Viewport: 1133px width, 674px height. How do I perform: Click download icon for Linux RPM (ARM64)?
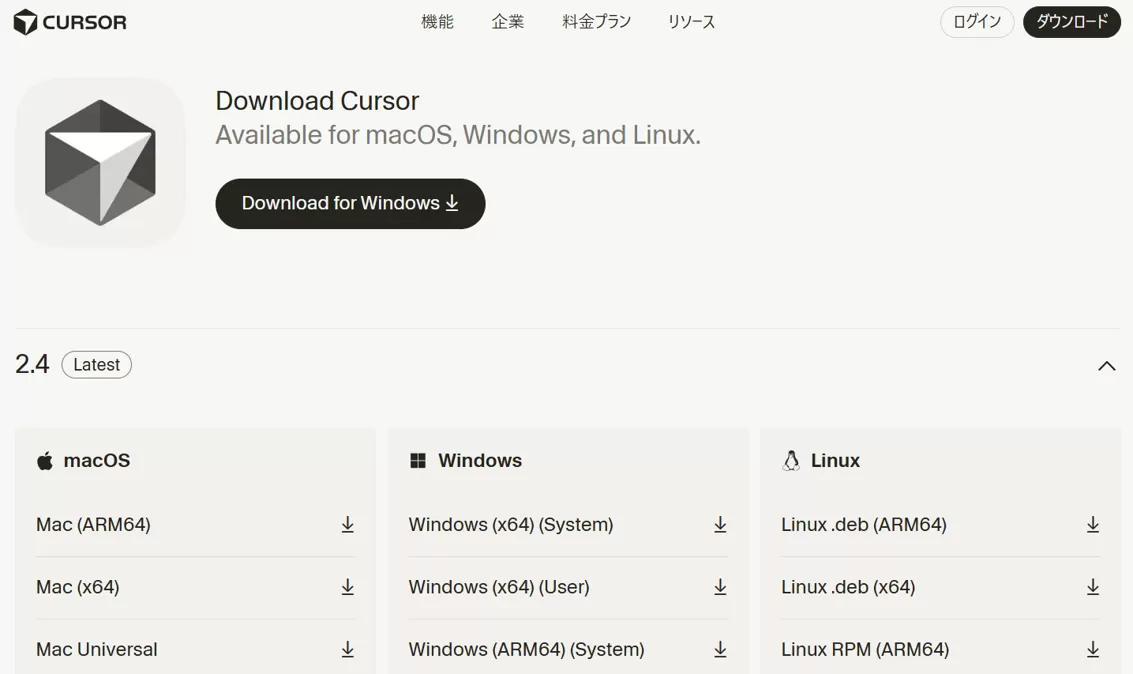[x=1093, y=649]
